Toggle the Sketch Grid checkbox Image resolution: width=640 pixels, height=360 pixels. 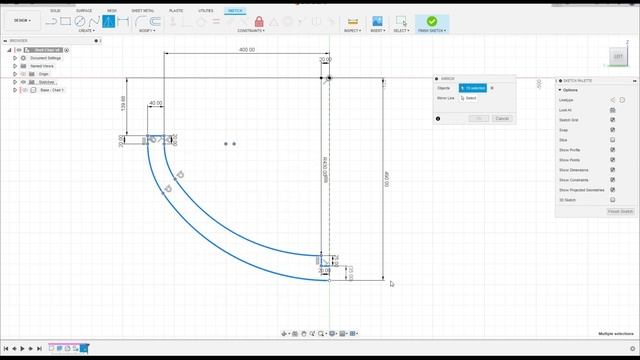click(613, 120)
